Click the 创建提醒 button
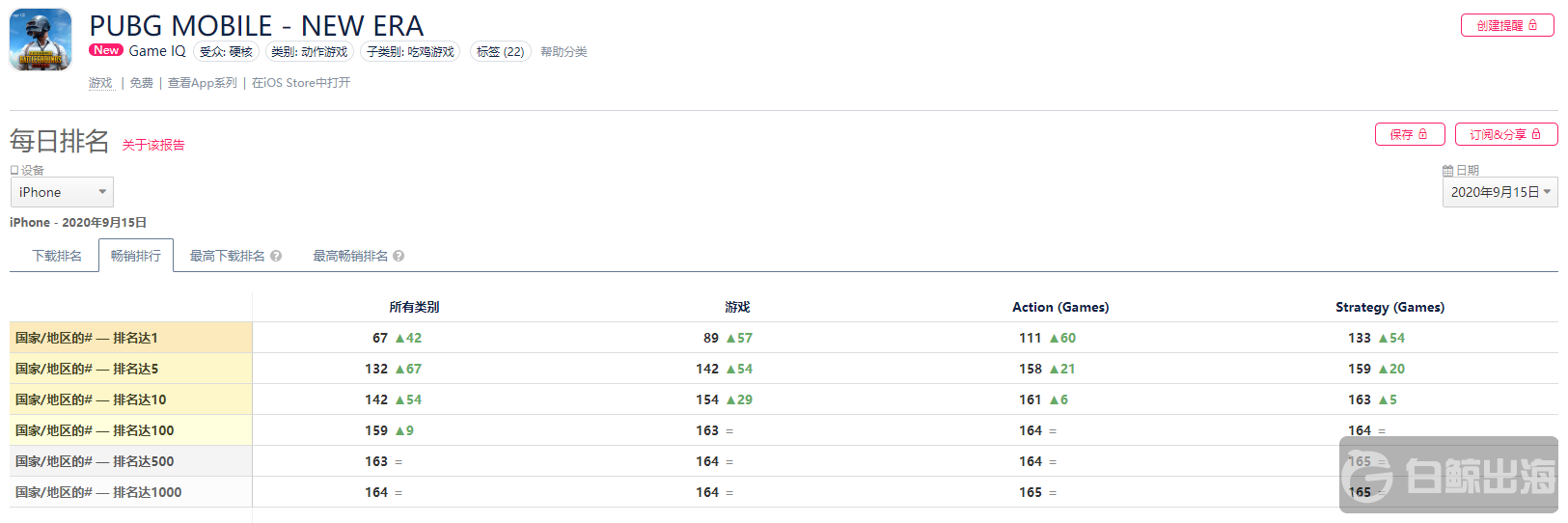The image size is (1568, 523). (1507, 25)
